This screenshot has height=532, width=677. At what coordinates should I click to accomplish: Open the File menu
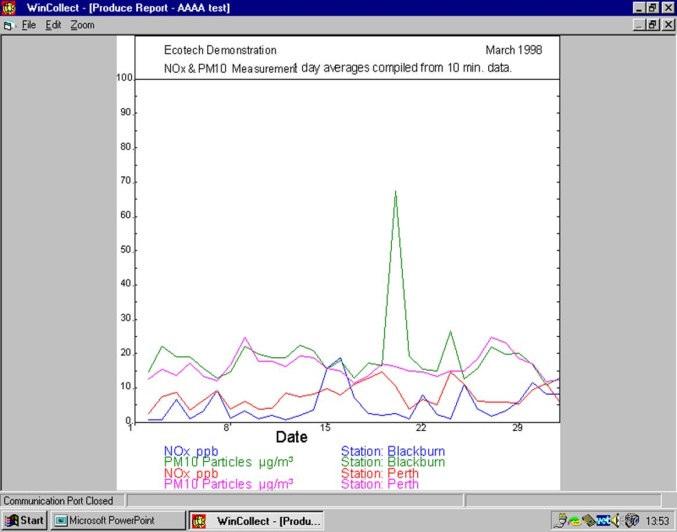click(x=29, y=25)
